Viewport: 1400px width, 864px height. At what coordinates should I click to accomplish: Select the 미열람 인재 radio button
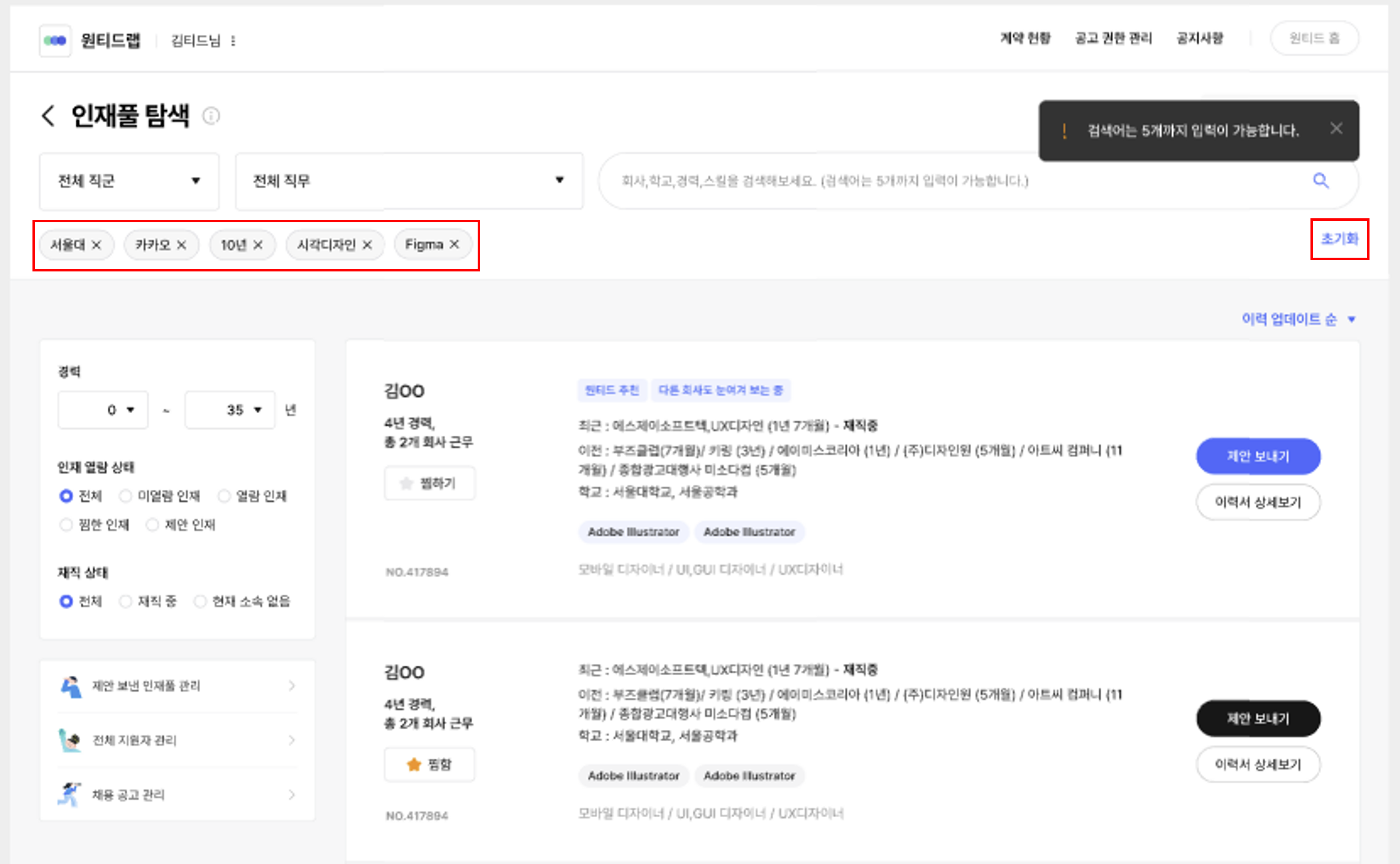(x=125, y=496)
